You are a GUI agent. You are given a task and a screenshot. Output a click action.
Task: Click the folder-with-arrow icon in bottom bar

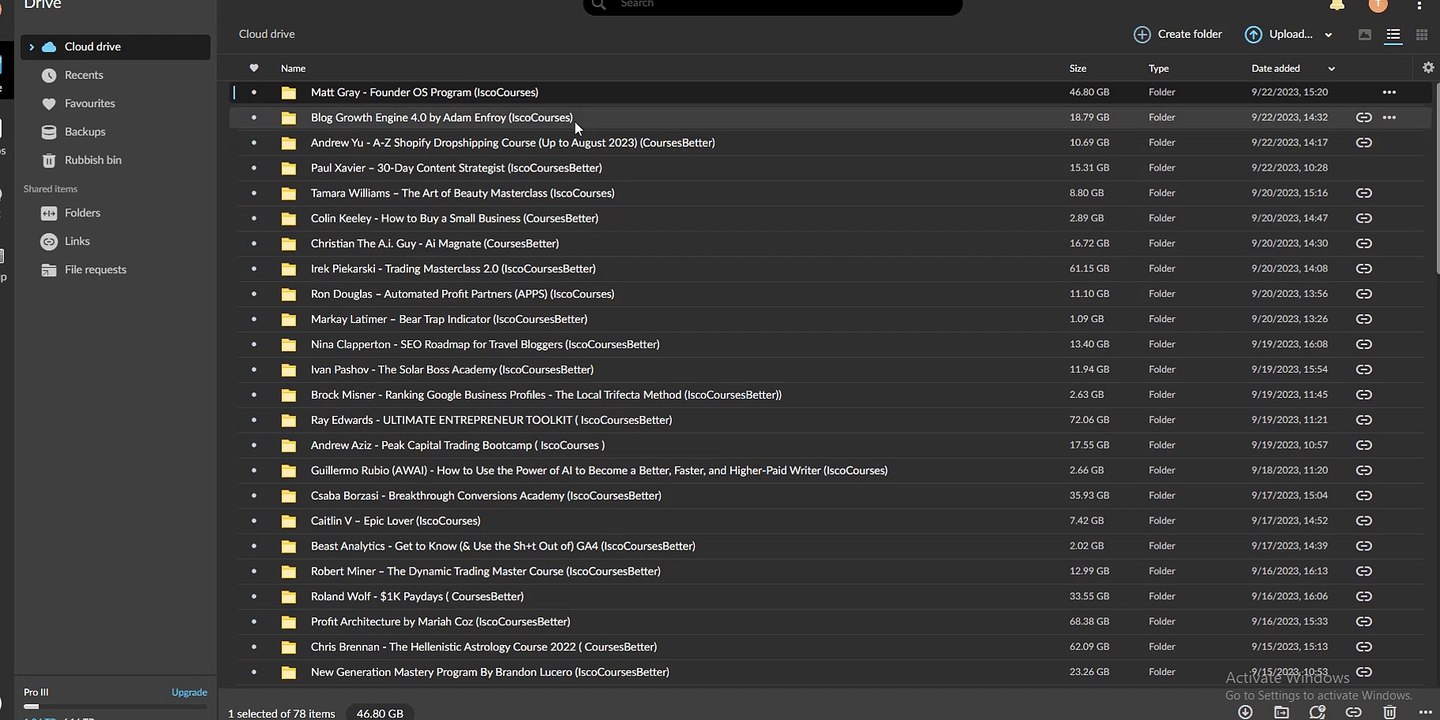click(1281, 712)
